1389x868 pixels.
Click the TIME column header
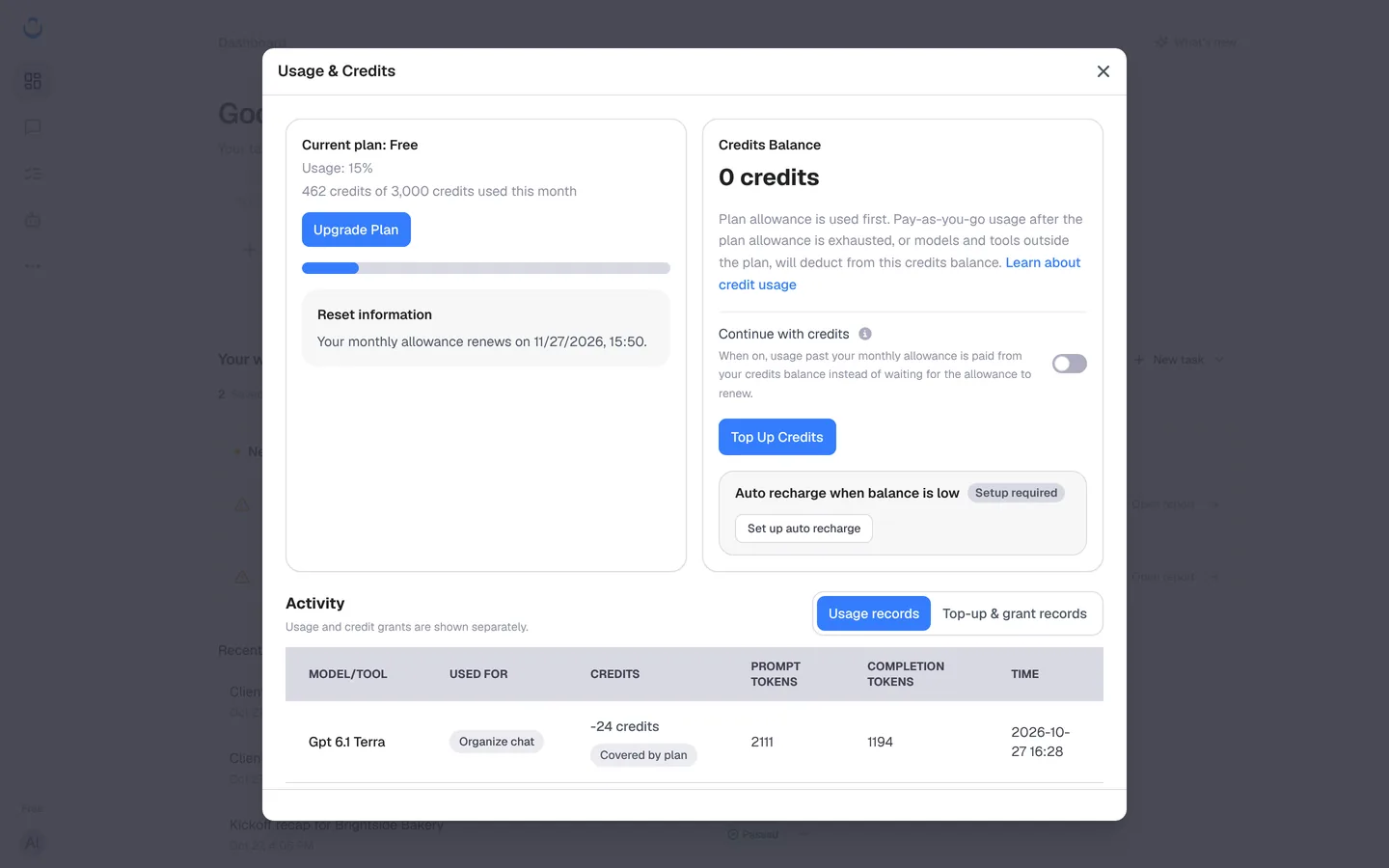point(1025,674)
